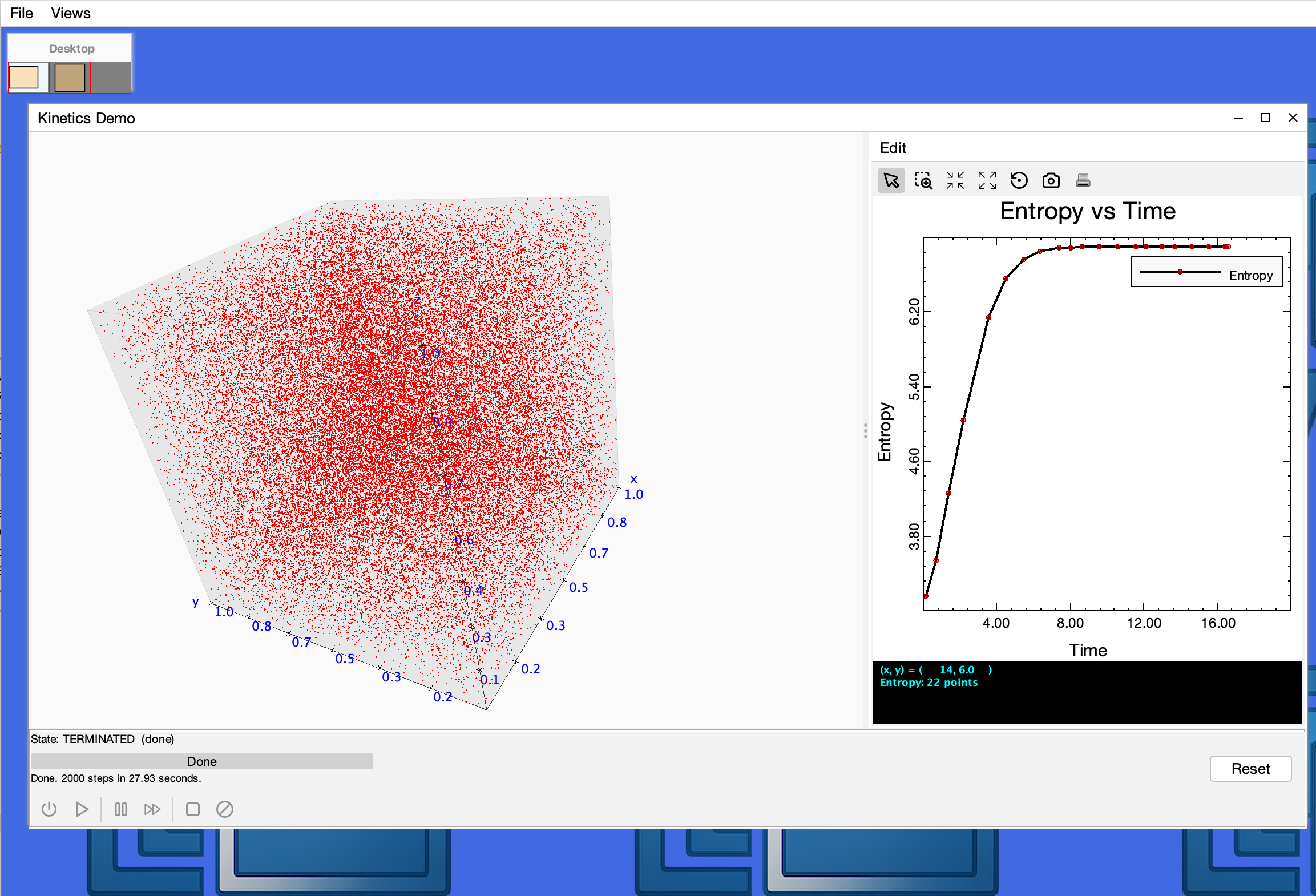The width and height of the screenshot is (1316, 896).
Task: Click the panel splitter handle dots
Action: (865, 431)
